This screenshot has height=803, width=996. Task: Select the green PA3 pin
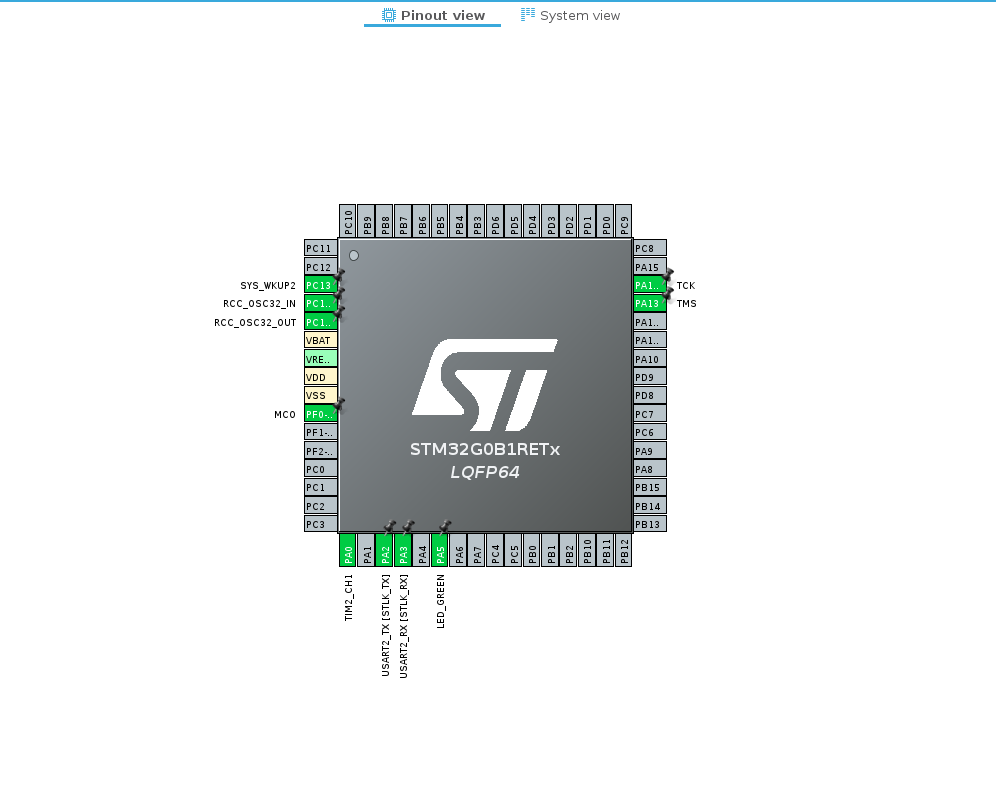tap(403, 550)
